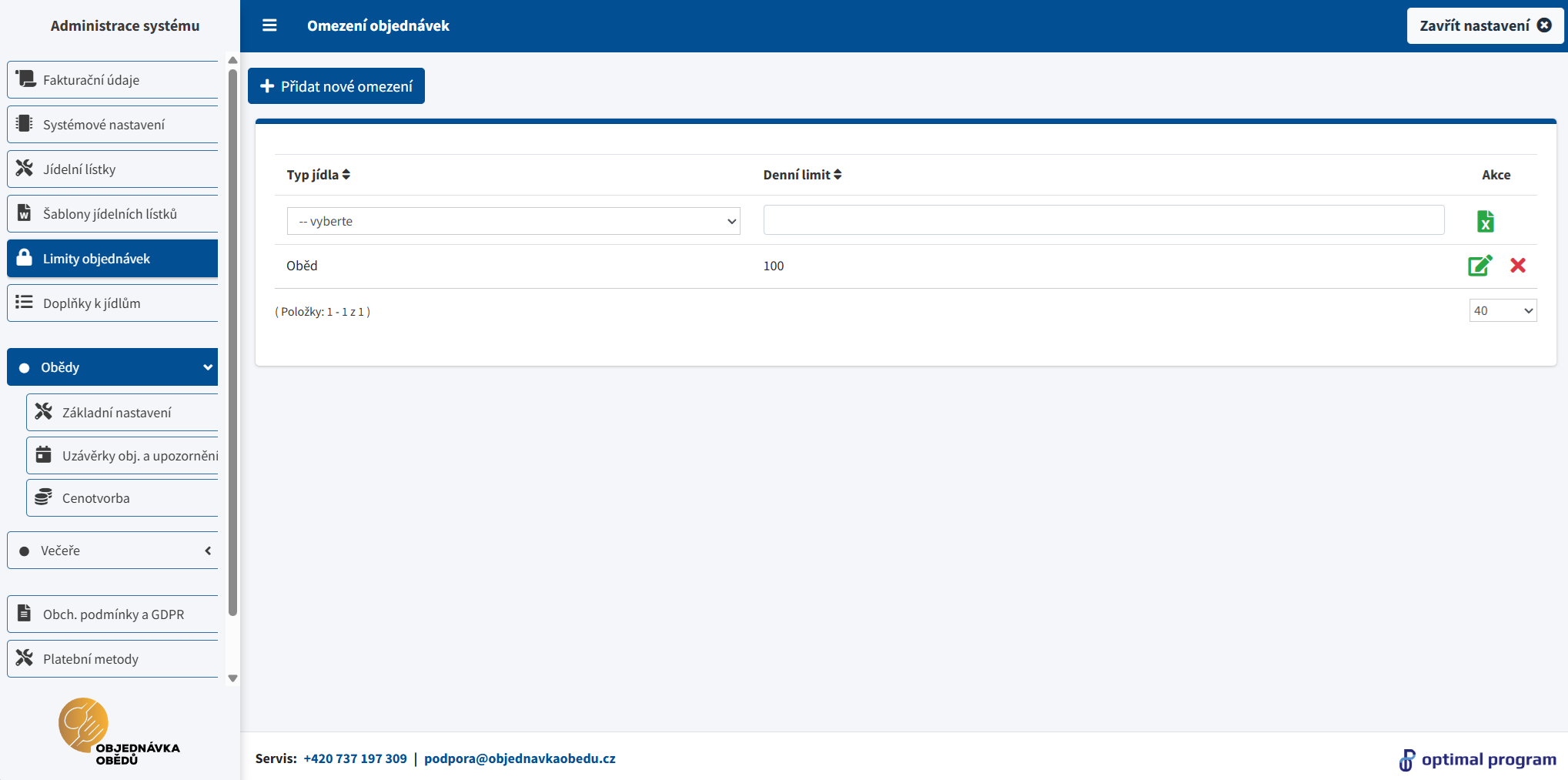Image resolution: width=1568 pixels, height=780 pixels.
Task: Click the optimal program logo
Action: 1477,759
